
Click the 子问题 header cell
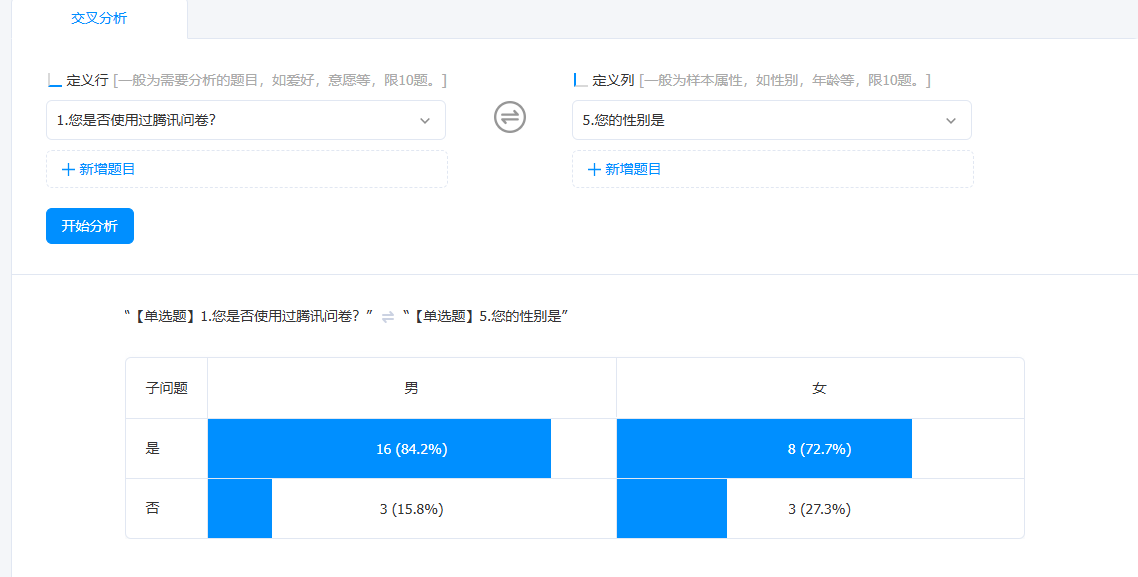pos(167,388)
